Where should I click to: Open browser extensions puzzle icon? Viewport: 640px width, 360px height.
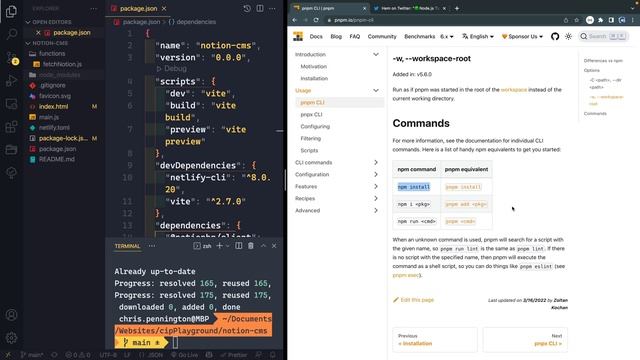600,20
